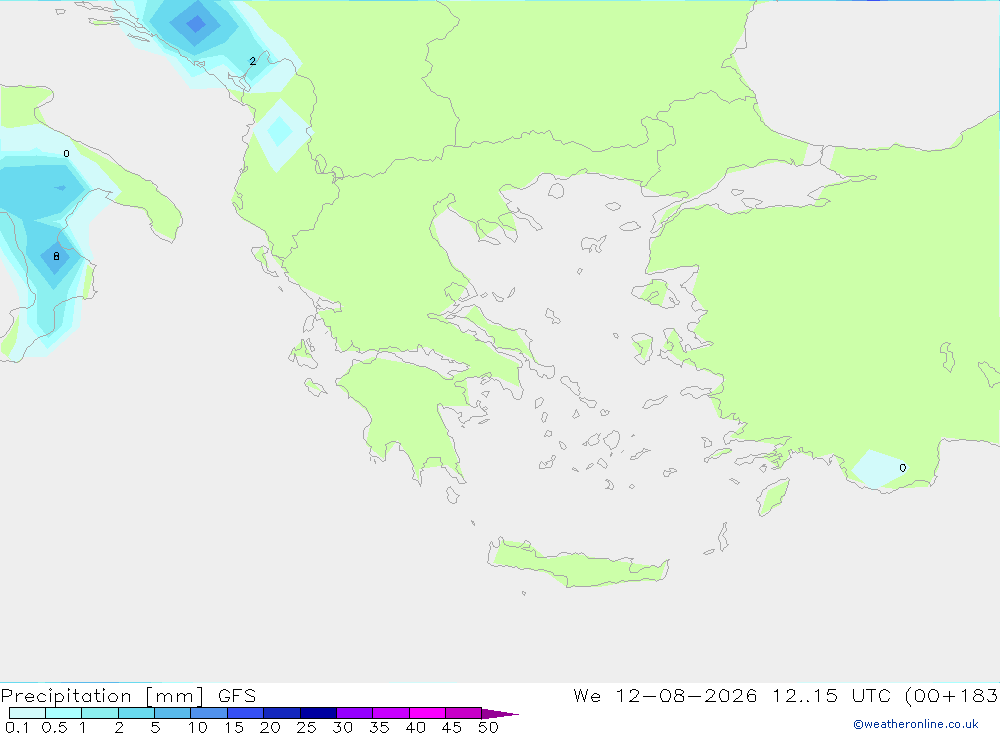Pick the 15–20 mm legend color swatch

point(246,713)
